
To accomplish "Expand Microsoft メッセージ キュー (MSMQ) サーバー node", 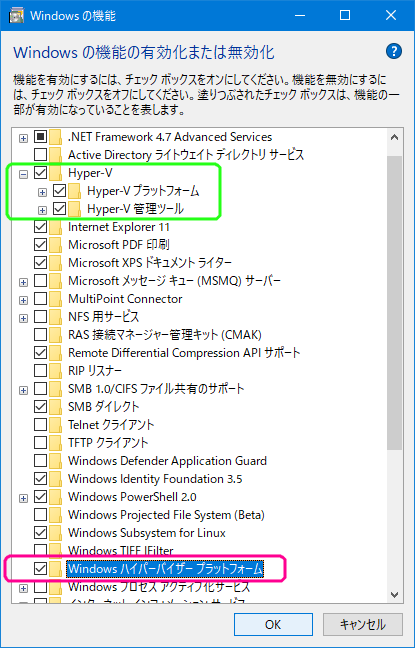I will click(24, 283).
